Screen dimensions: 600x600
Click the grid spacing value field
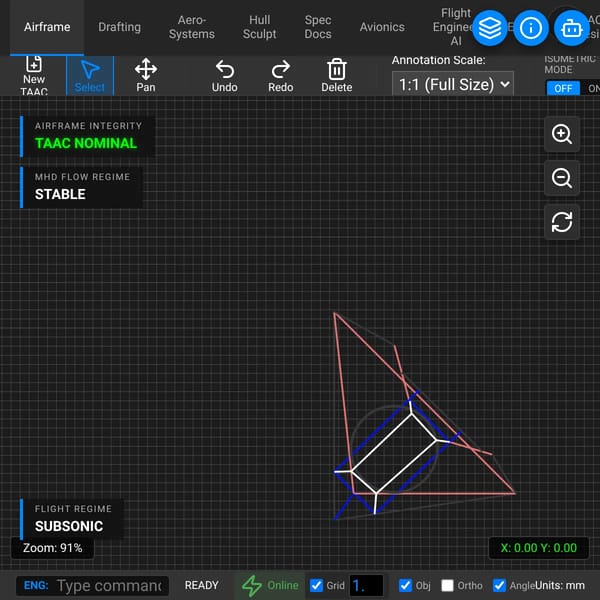[x=366, y=585]
